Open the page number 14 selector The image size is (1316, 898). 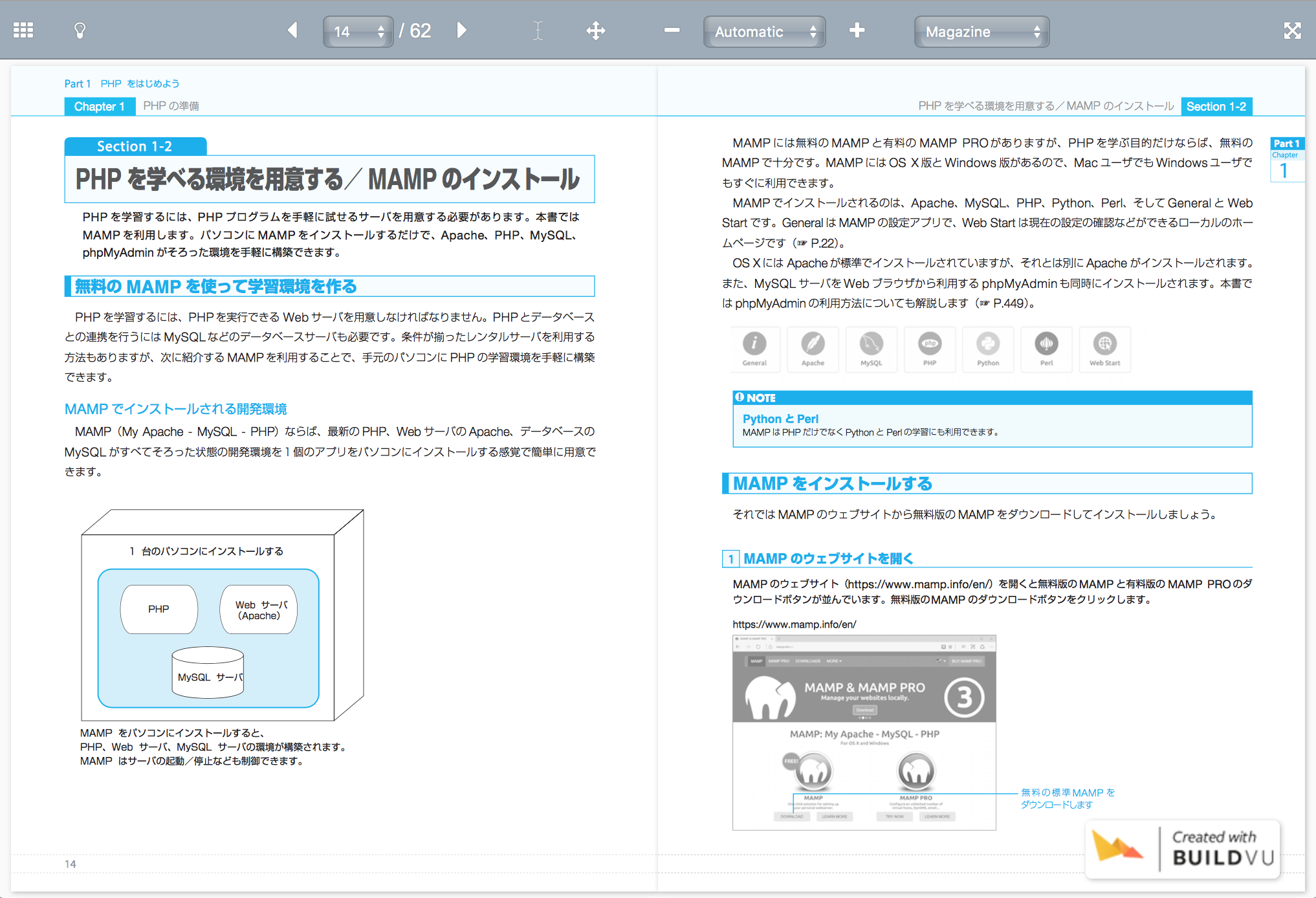click(358, 32)
